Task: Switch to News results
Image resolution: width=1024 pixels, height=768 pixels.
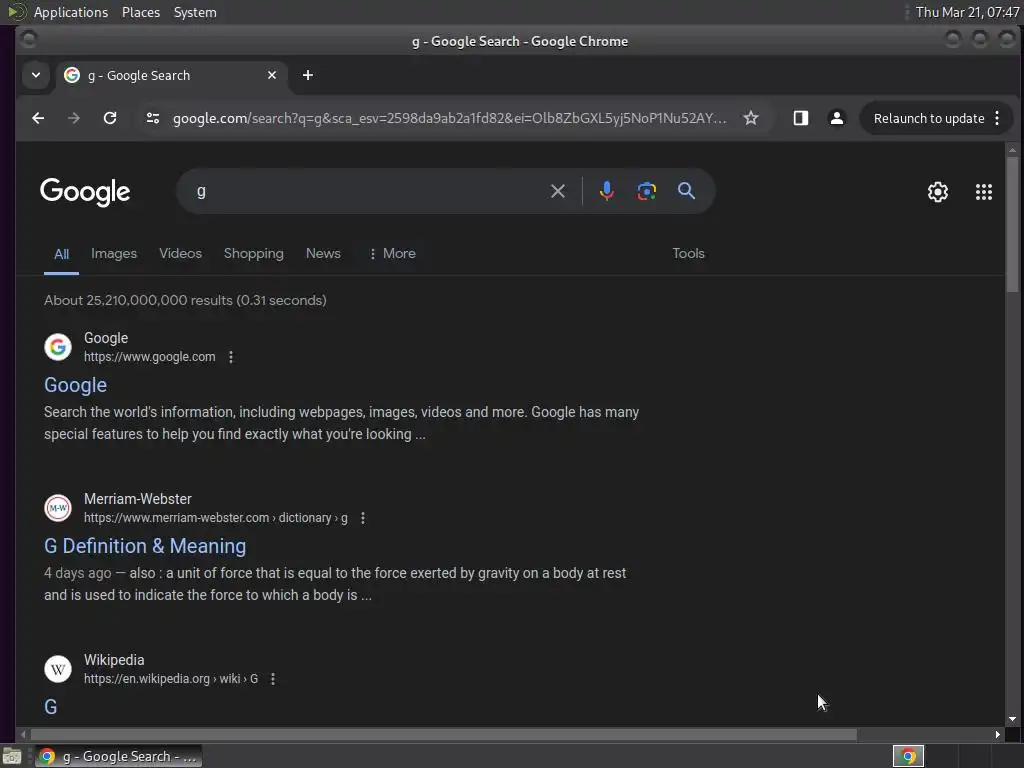Action: click(x=323, y=253)
